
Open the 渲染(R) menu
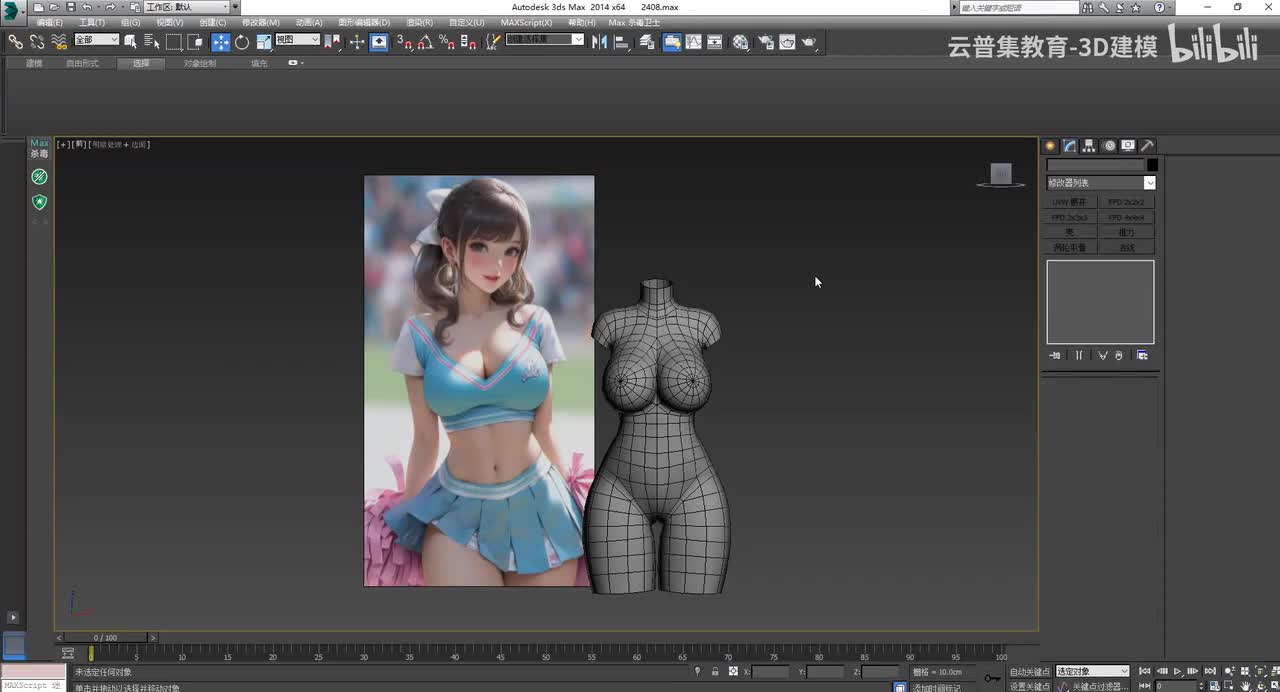[x=420, y=22]
